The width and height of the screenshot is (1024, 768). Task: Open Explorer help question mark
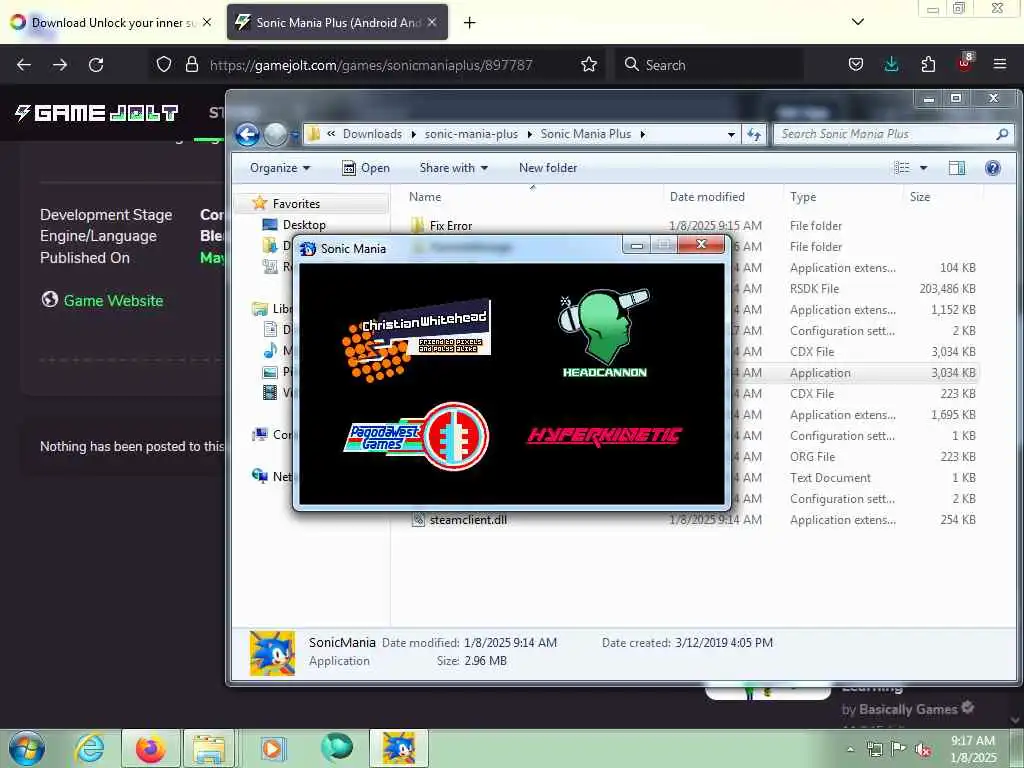[993, 168]
